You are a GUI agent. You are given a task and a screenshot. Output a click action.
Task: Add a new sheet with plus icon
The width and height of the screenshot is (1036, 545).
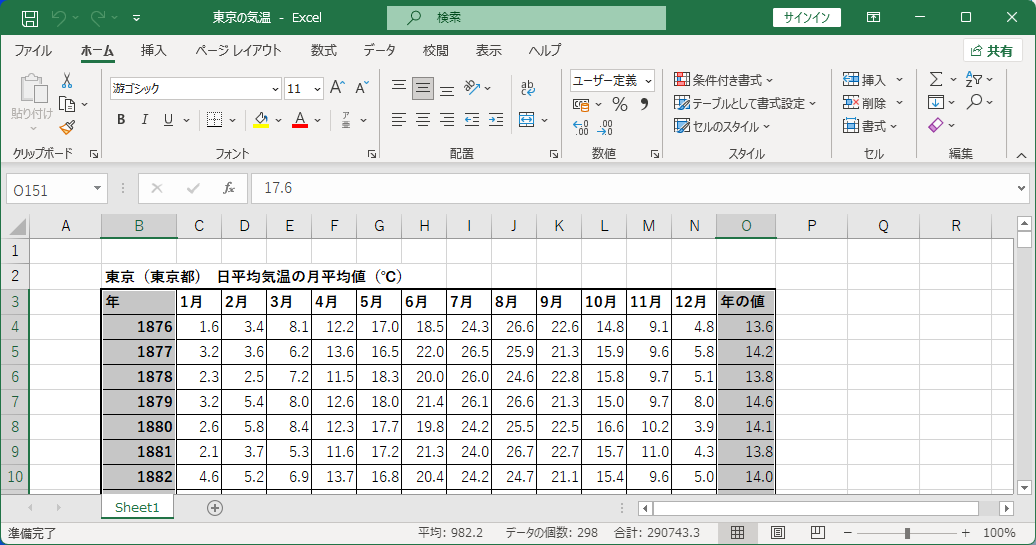click(x=215, y=507)
